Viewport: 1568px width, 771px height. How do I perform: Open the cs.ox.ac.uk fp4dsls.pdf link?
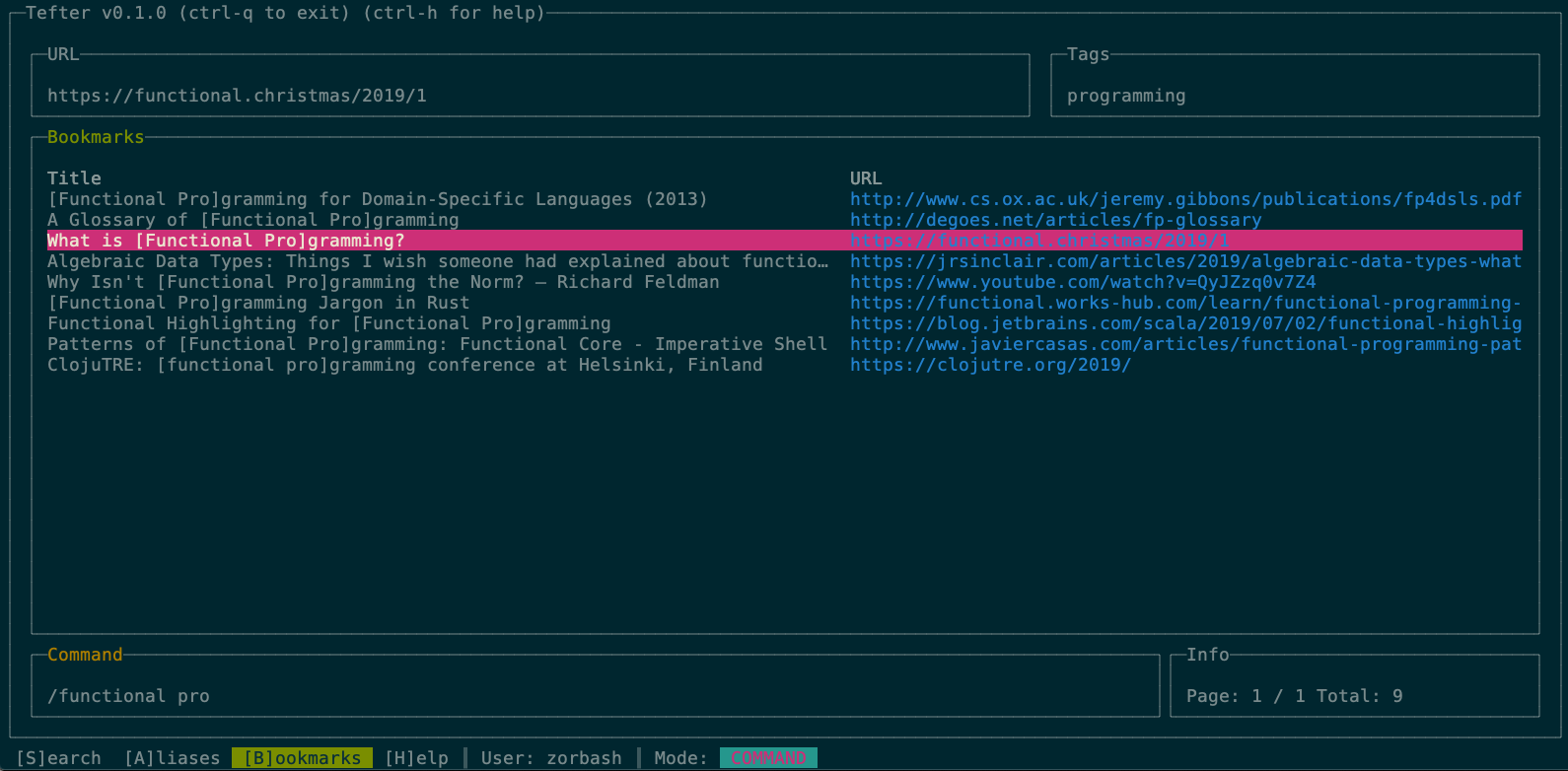click(1186, 199)
